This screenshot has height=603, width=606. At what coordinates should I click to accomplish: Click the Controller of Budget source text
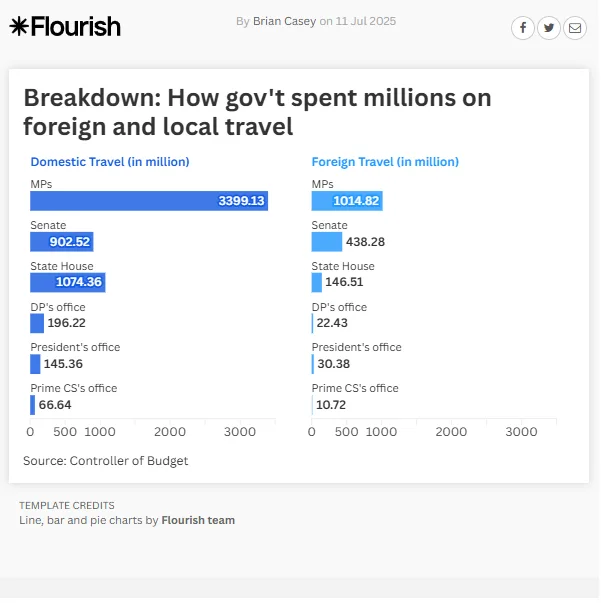tap(105, 461)
